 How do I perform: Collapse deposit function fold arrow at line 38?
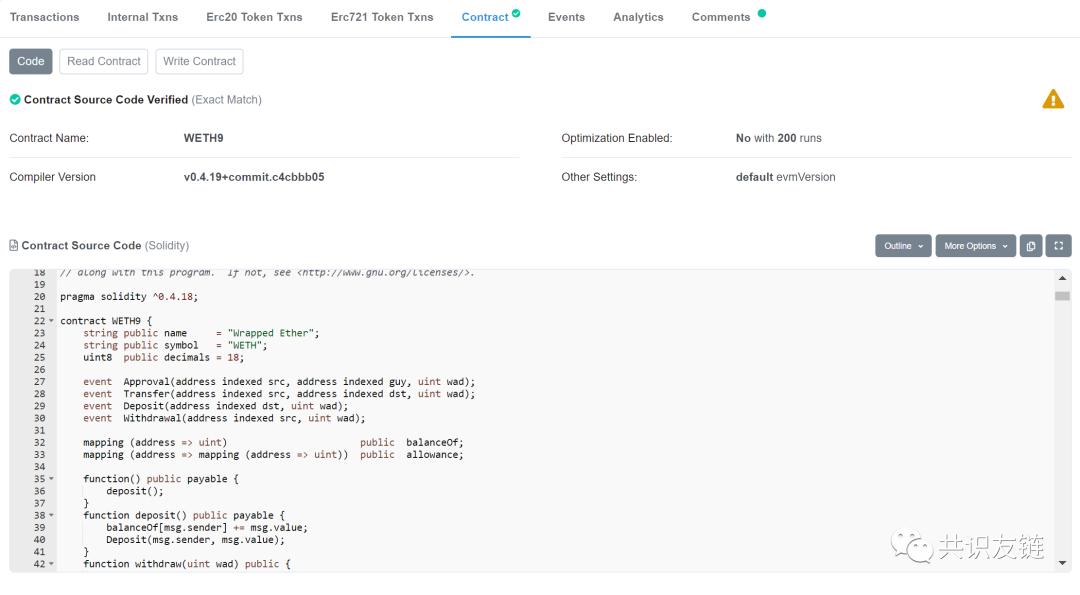pyautogui.click(x=51, y=515)
